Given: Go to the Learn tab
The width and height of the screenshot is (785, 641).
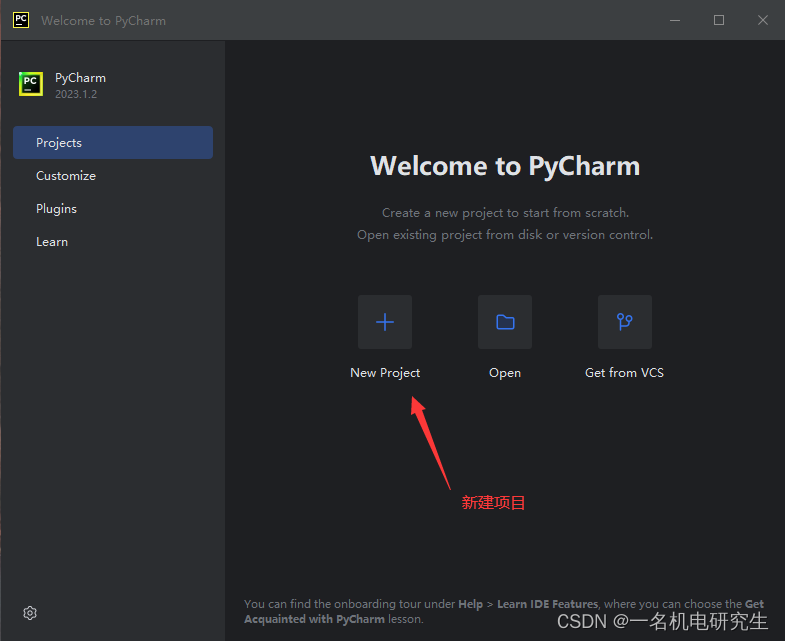Looking at the screenshot, I should [113, 242].
